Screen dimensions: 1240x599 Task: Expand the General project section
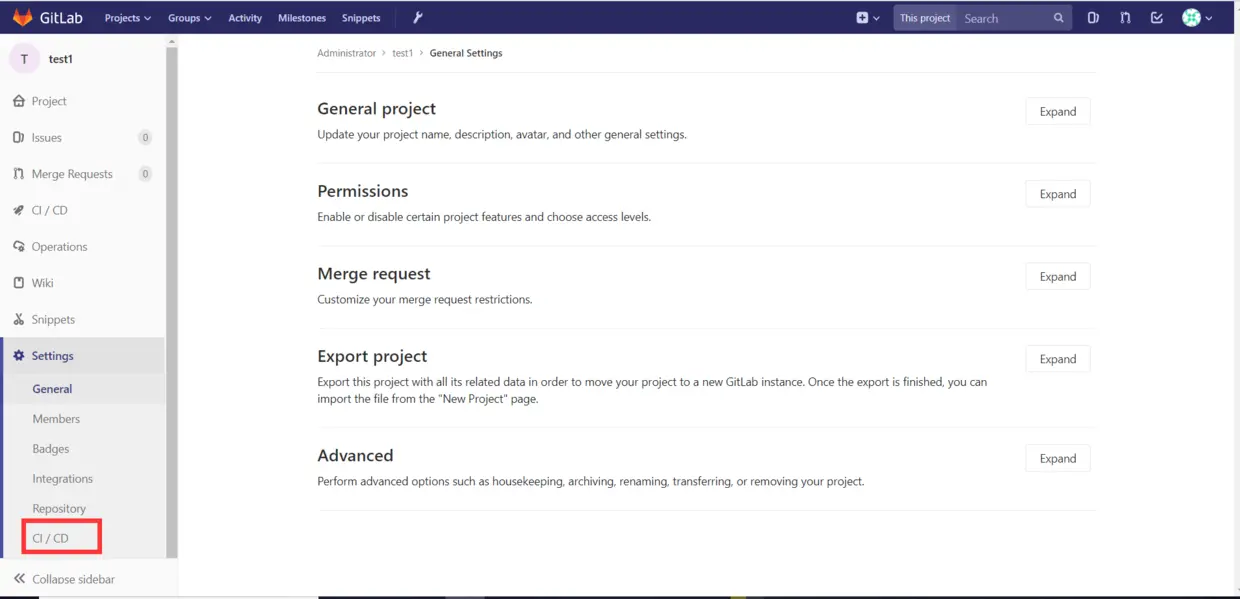[x=1058, y=111]
